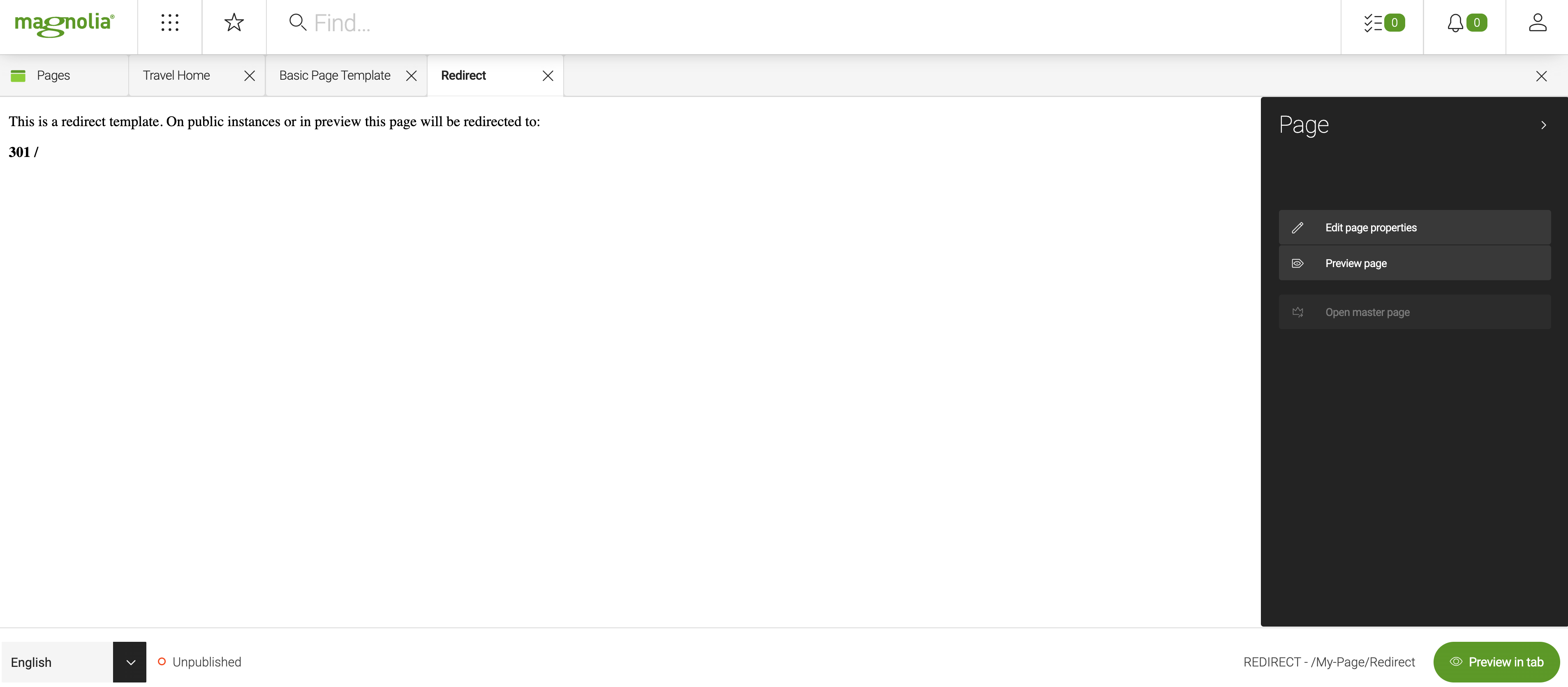Close the Basic Page Template tab
The height and width of the screenshot is (687, 1568).
click(x=411, y=75)
